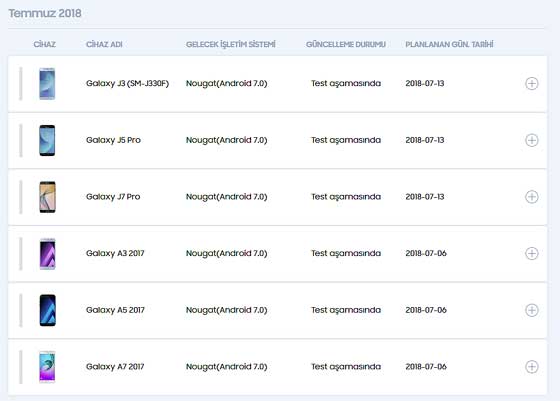
Task: Select the device name Galaxy J3 (SM-J330F)
Action: click(128, 84)
